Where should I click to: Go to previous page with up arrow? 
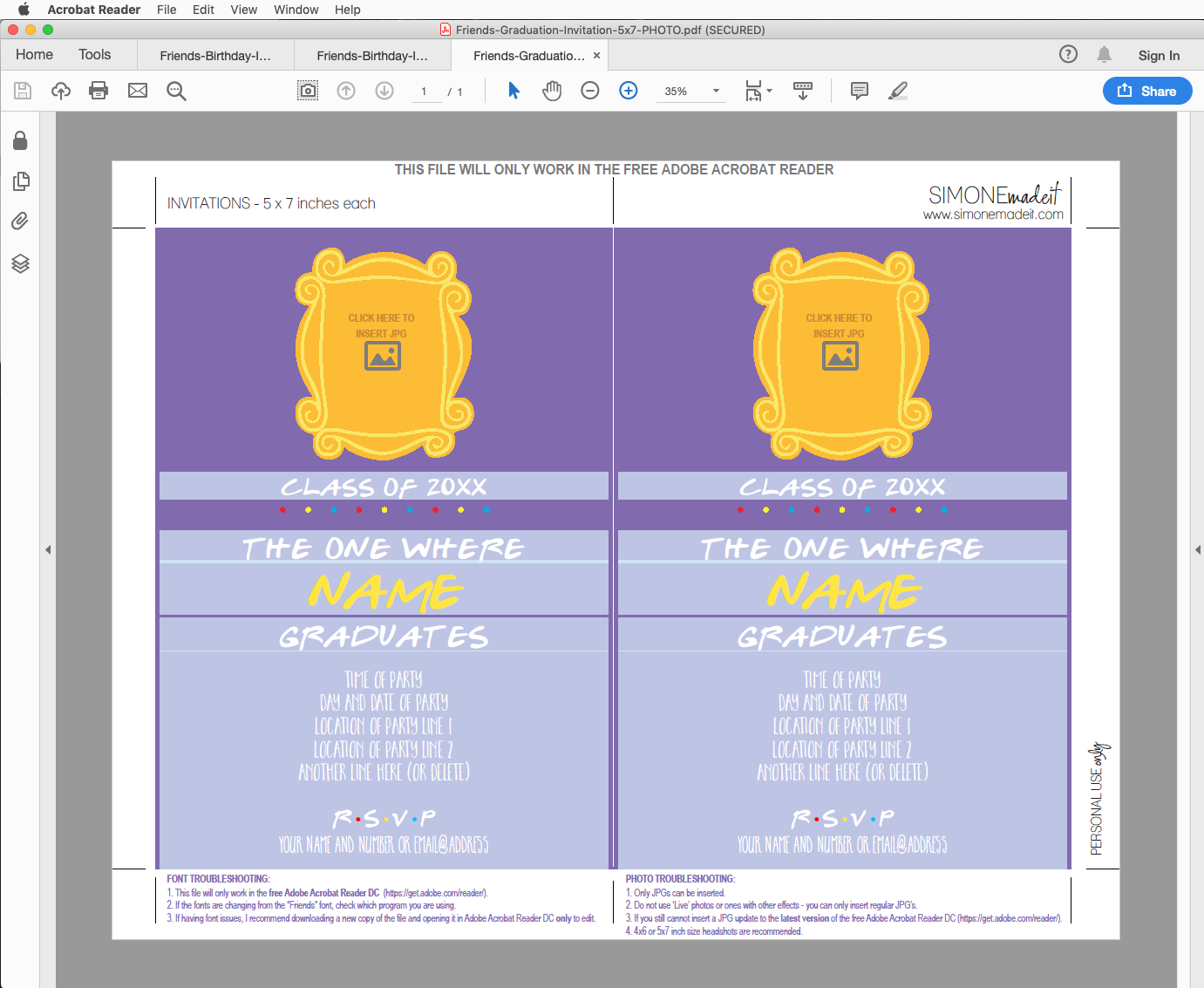point(346,91)
